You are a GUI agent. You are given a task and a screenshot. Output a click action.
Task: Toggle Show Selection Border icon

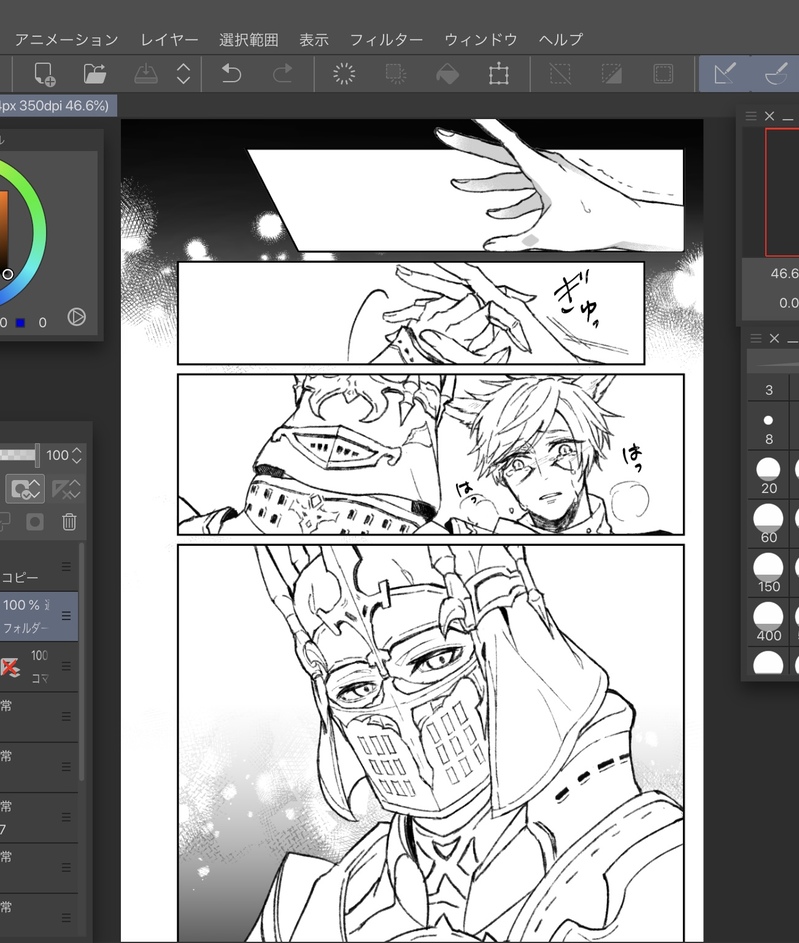[x=663, y=74]
